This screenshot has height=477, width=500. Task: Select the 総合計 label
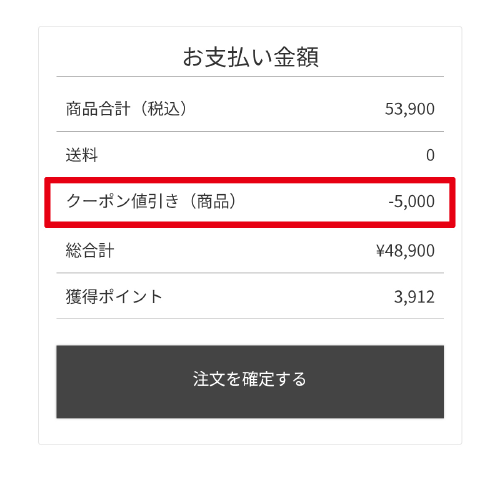(90, 250)
